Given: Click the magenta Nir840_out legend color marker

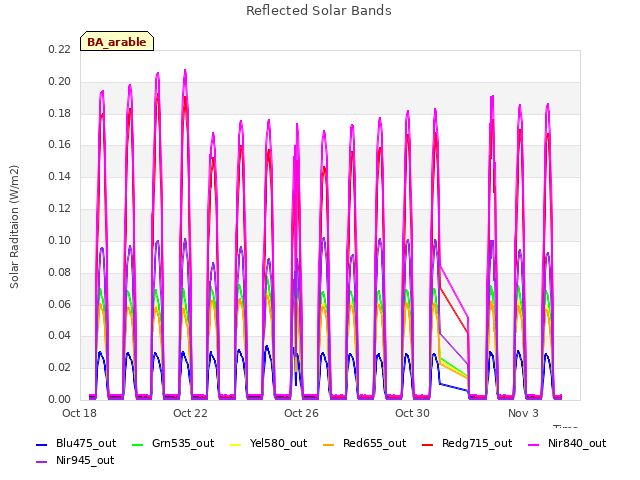Looking at the screenshot, I should tap(533, 444).
